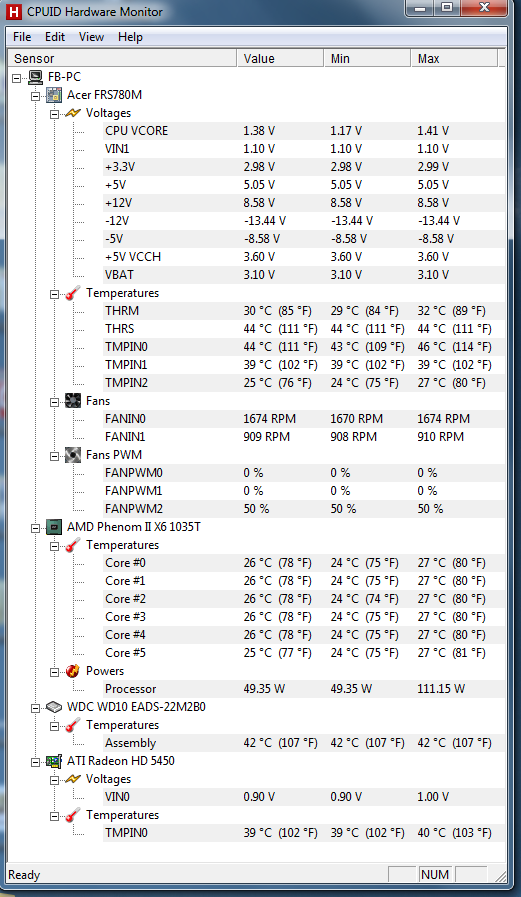Select the Acer FRS780M motherboard icon
The width and height of the screenshot is (521, 897).
coord(54,94)
